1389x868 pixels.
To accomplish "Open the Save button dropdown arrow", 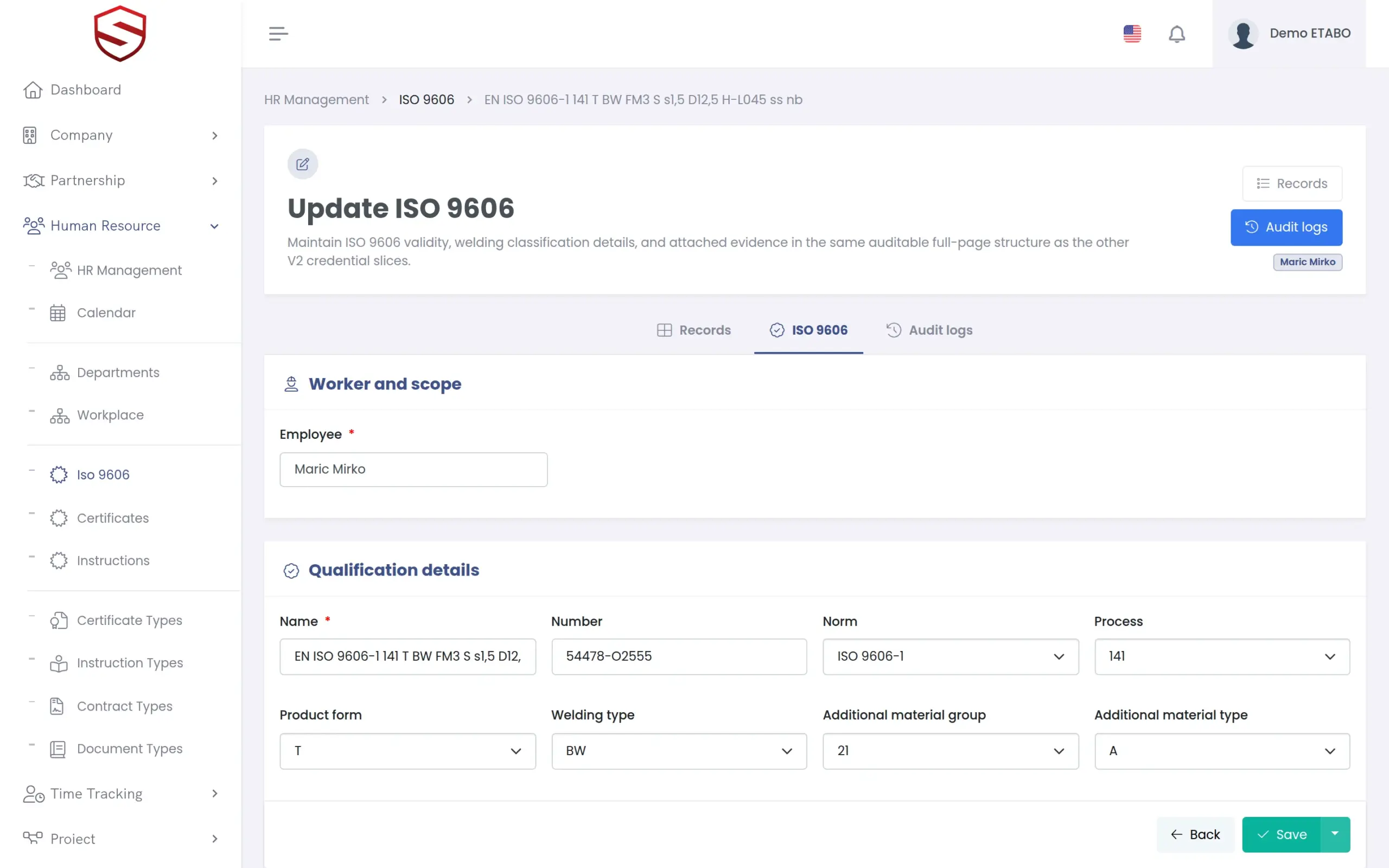I will click(1335, 834).
